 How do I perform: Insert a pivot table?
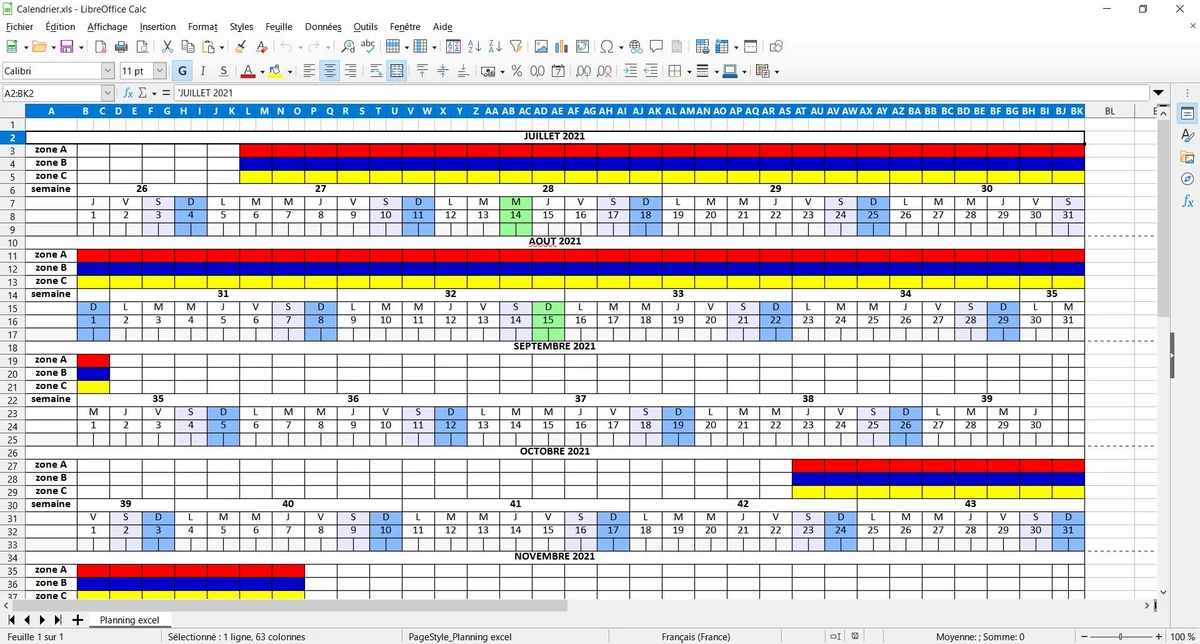tap(581, 46)
